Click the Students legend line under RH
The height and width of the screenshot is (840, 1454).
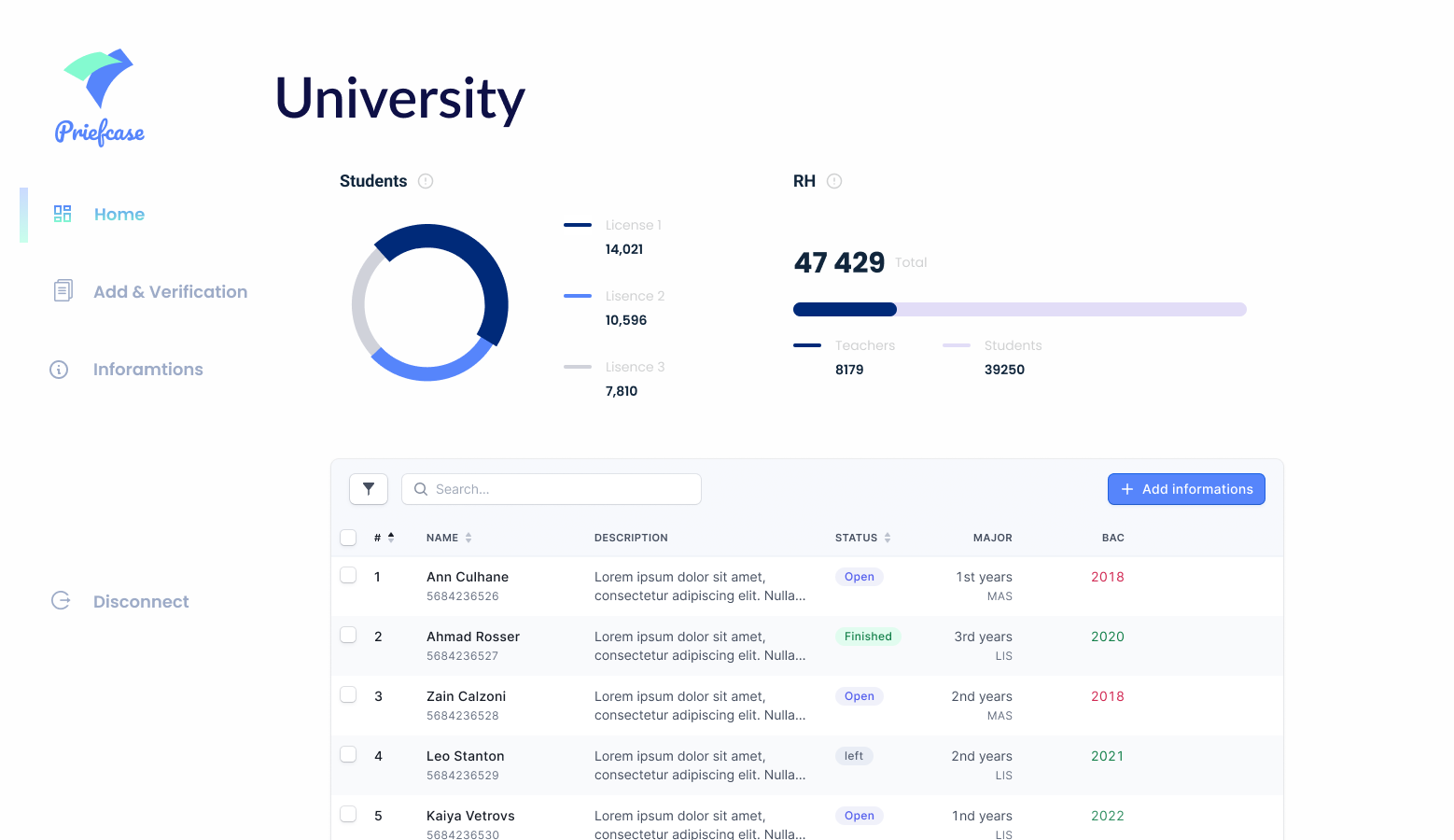click(x=957, y=345)
